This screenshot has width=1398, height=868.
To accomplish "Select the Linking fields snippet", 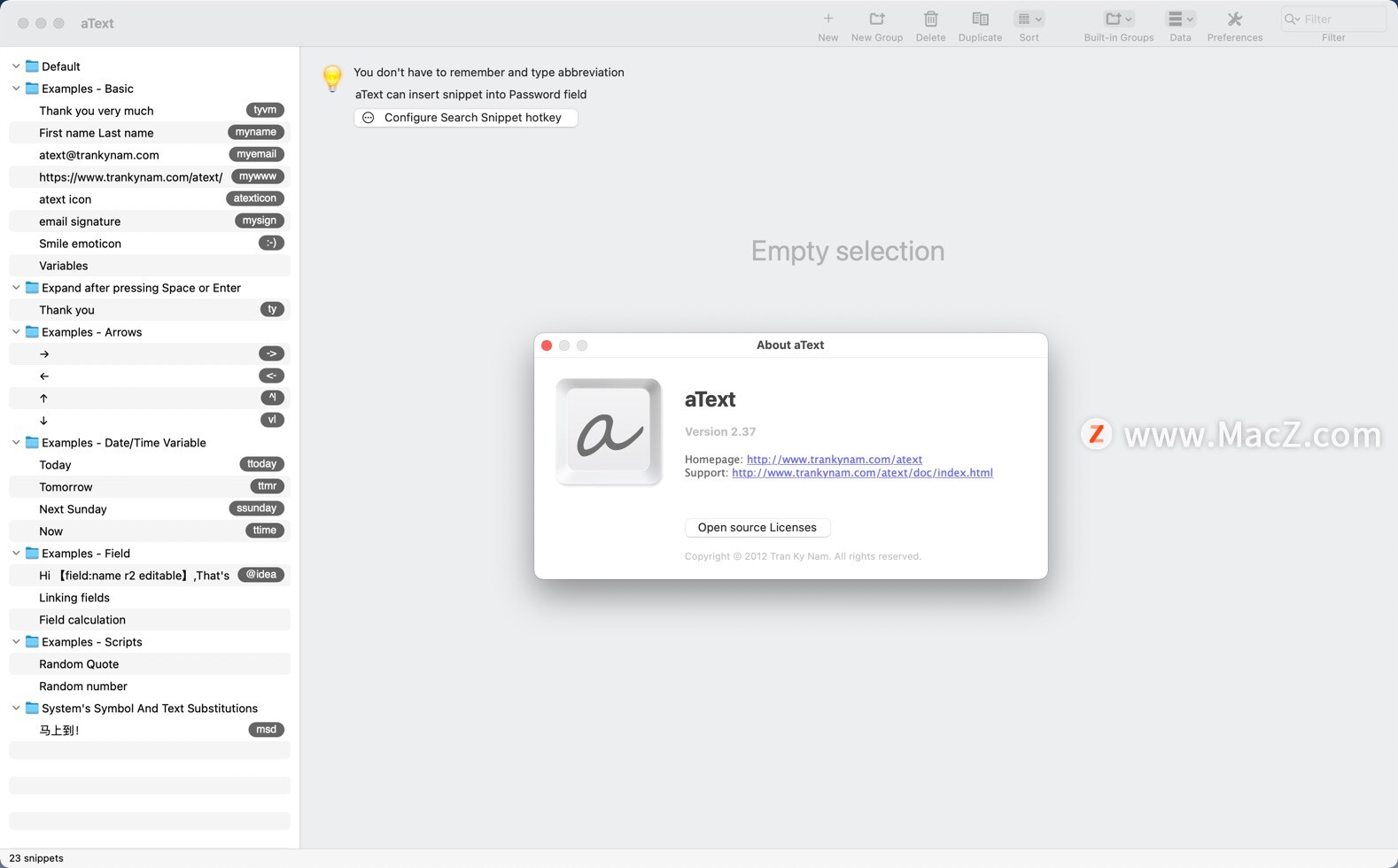I will (x=150, y=598).
